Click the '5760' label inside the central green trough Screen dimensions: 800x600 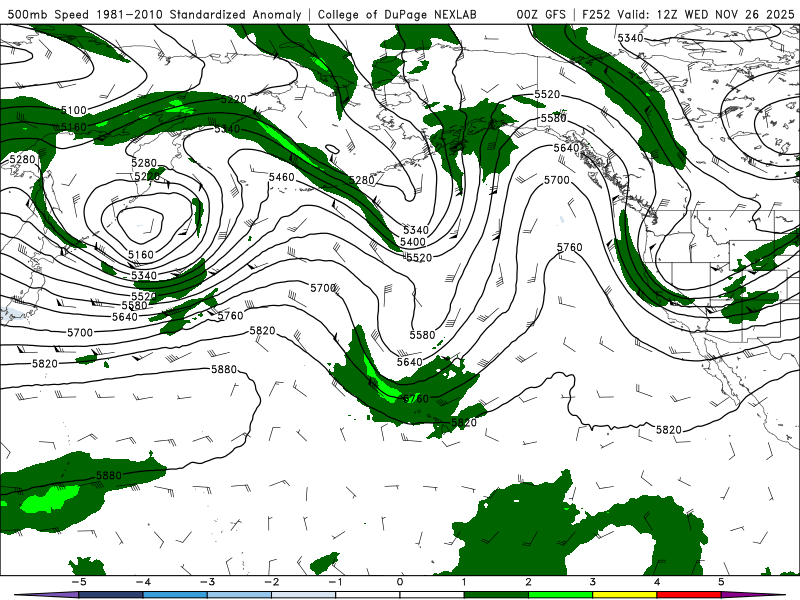(x=416, y=398)
